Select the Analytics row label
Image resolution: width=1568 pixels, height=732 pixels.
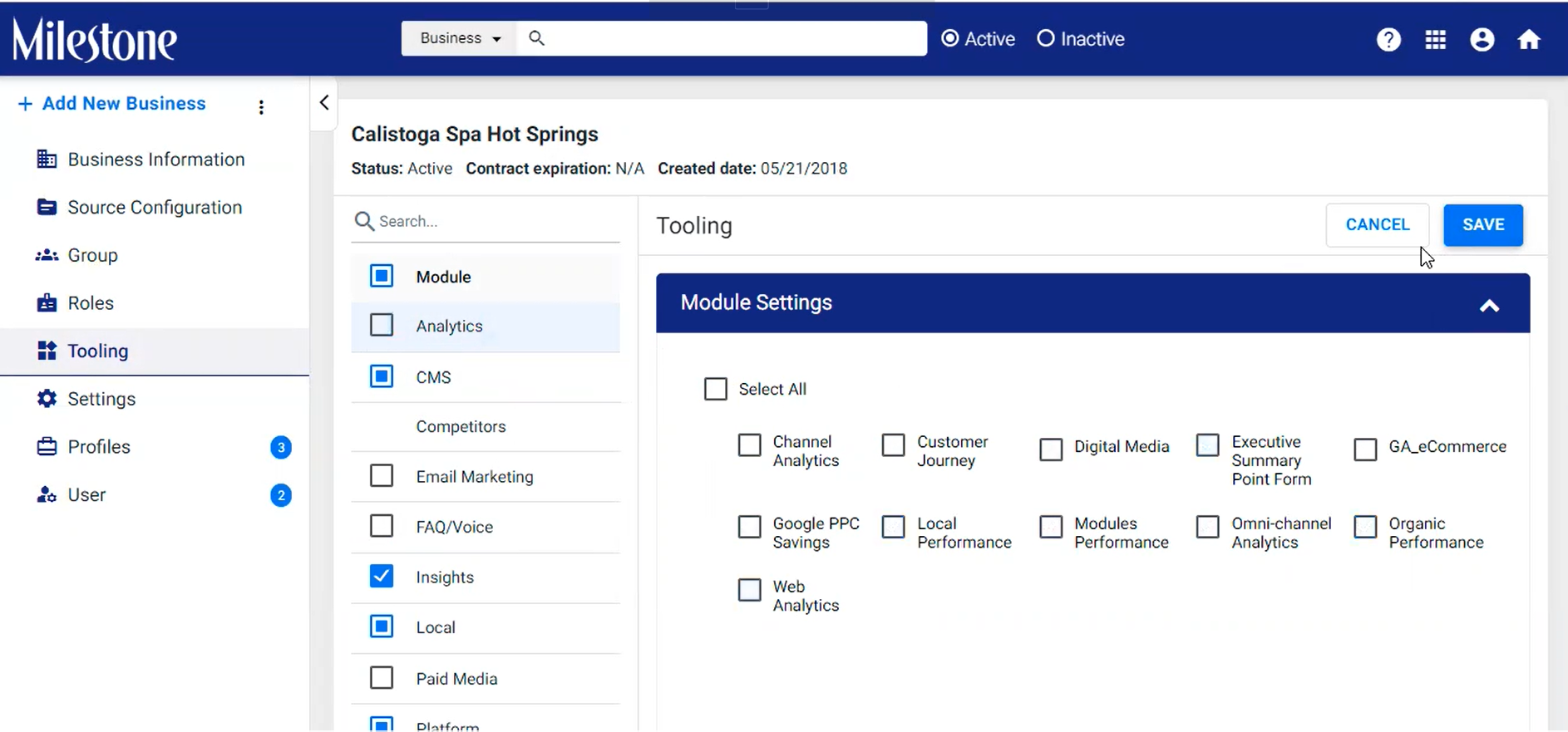tap(449, 326)
